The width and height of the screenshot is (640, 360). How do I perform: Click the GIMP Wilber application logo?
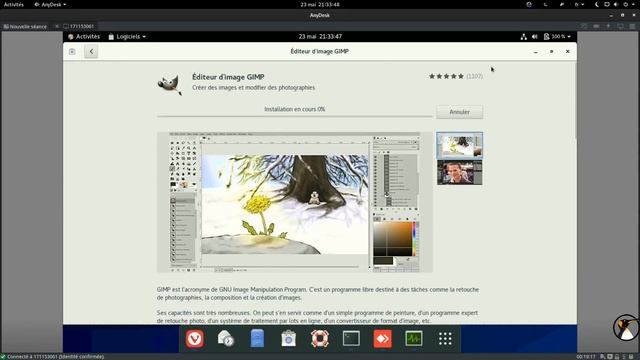pyautogui.click(x=170, y=84)
